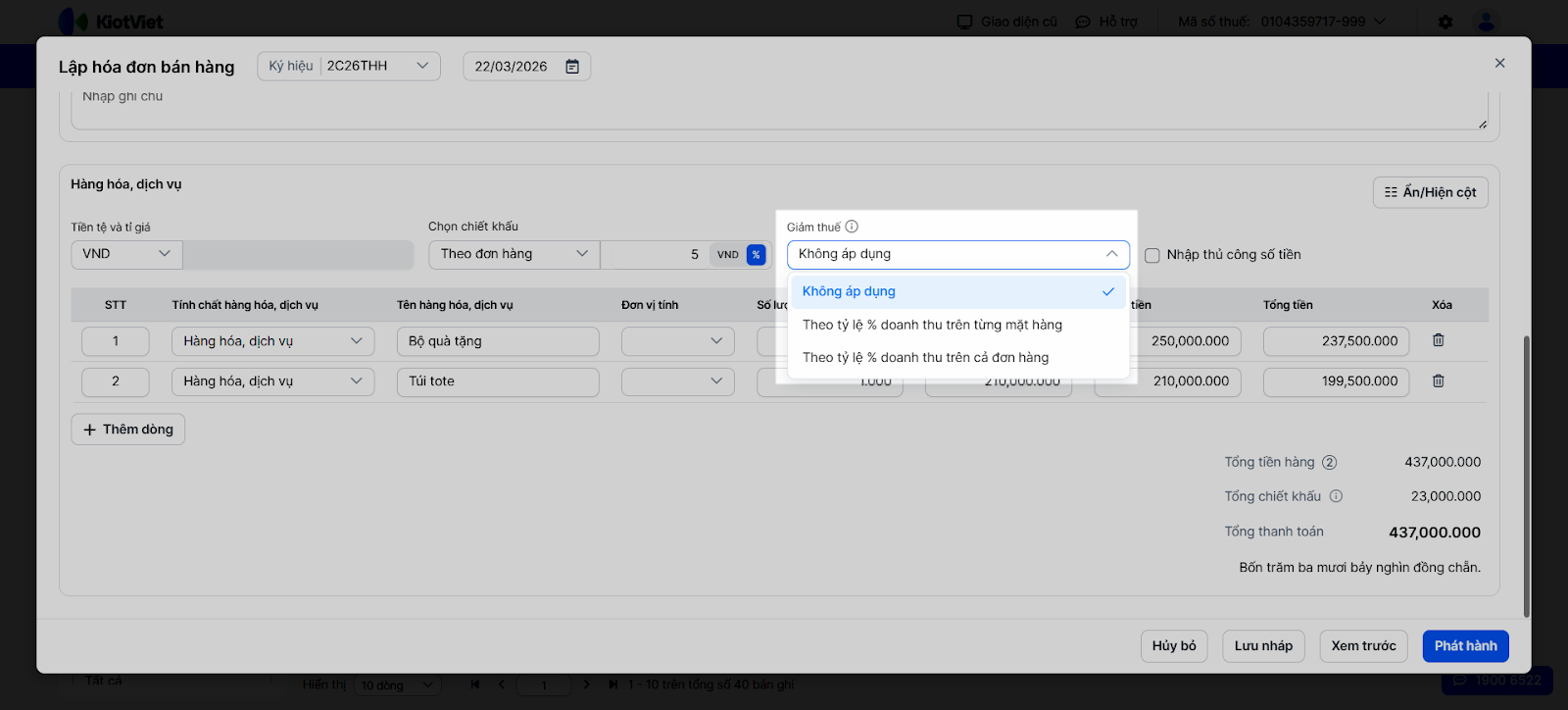Open the Ký hiệu 2C26THH dropdown
The width and height of the screenshot is (1568, 710).
pos(348,66)
